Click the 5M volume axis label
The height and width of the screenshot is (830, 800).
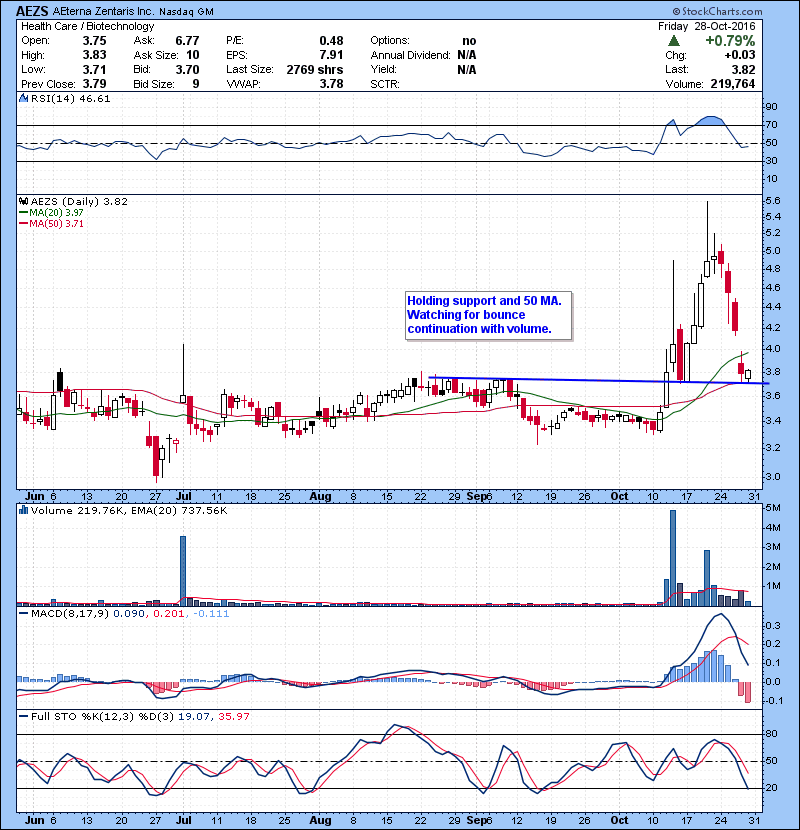pos(773,508)
